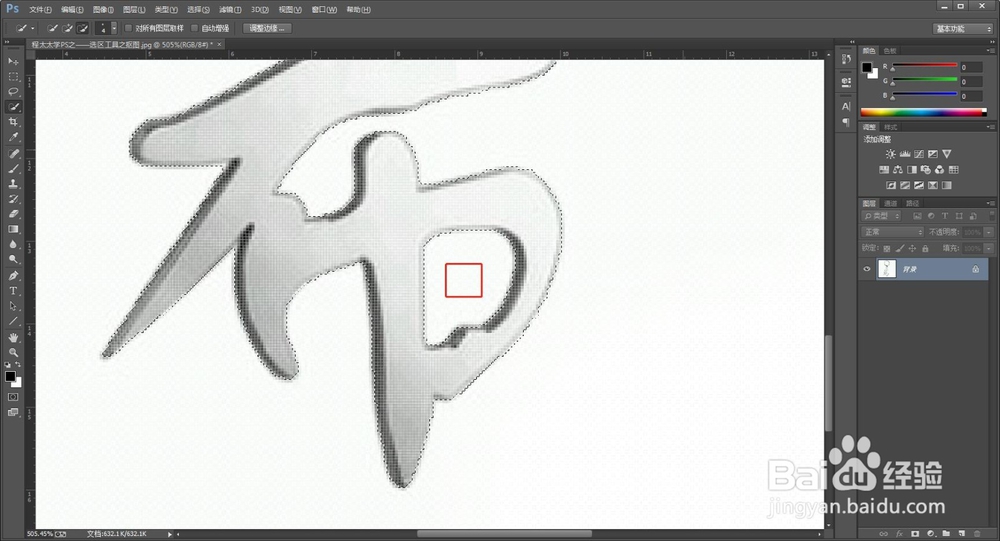This screenshot has width=1000, height=541.
Task: Select the Eraser tool
Action: (13, 214)
